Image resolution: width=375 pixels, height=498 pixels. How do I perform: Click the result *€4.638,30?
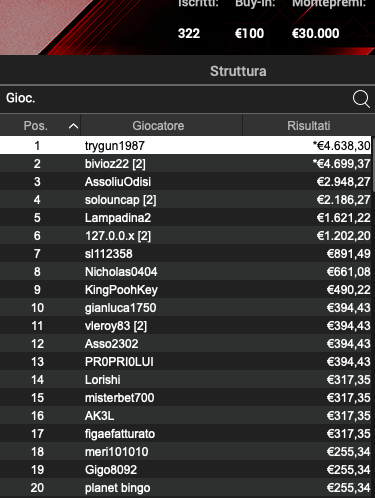[341, 146]
